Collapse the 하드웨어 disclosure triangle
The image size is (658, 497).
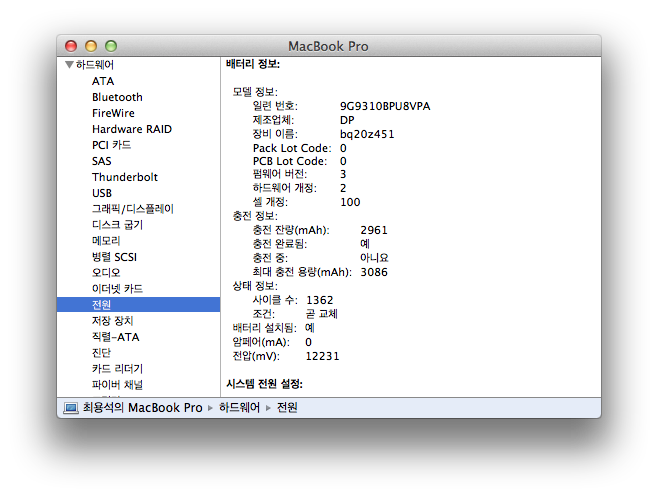pyautogui.click(x=70, y=65)
